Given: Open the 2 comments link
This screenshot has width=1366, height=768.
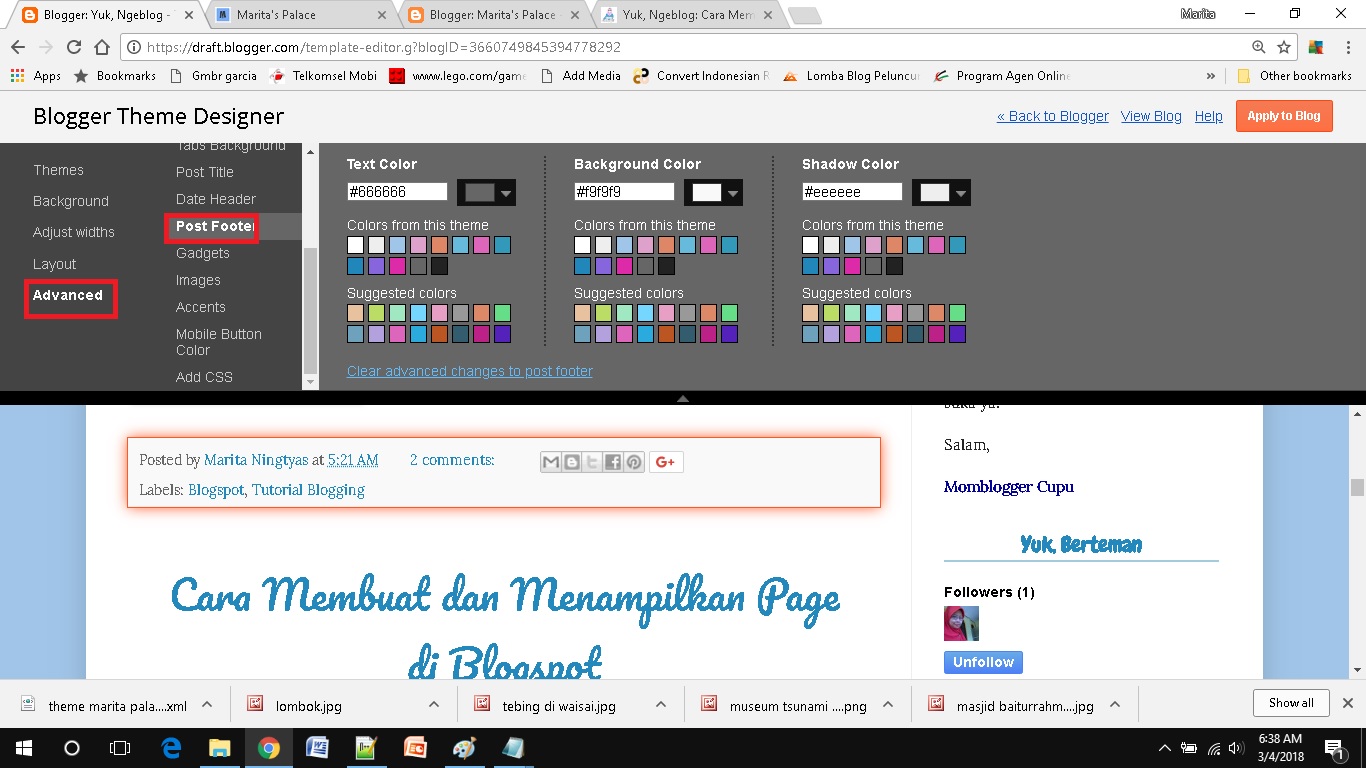Looking at the screenshot, I should 452,460.
